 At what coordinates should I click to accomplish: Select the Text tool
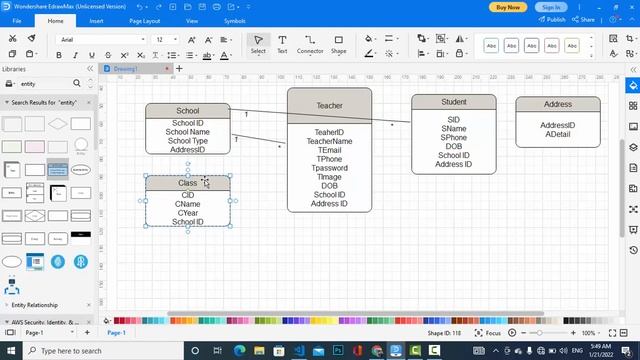(282, 44)
